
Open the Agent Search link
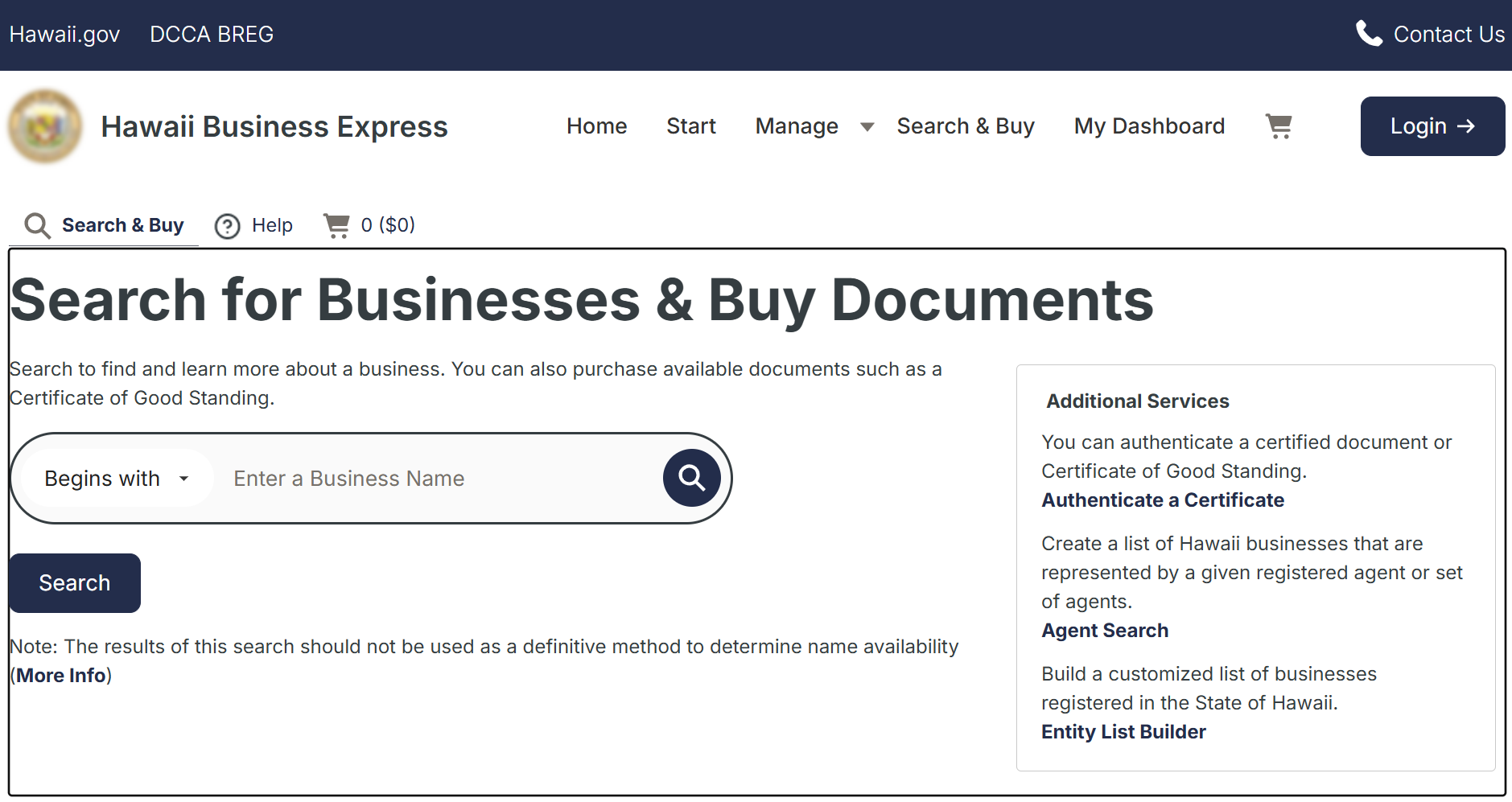pyautogui.click(x=1105, y=631)
